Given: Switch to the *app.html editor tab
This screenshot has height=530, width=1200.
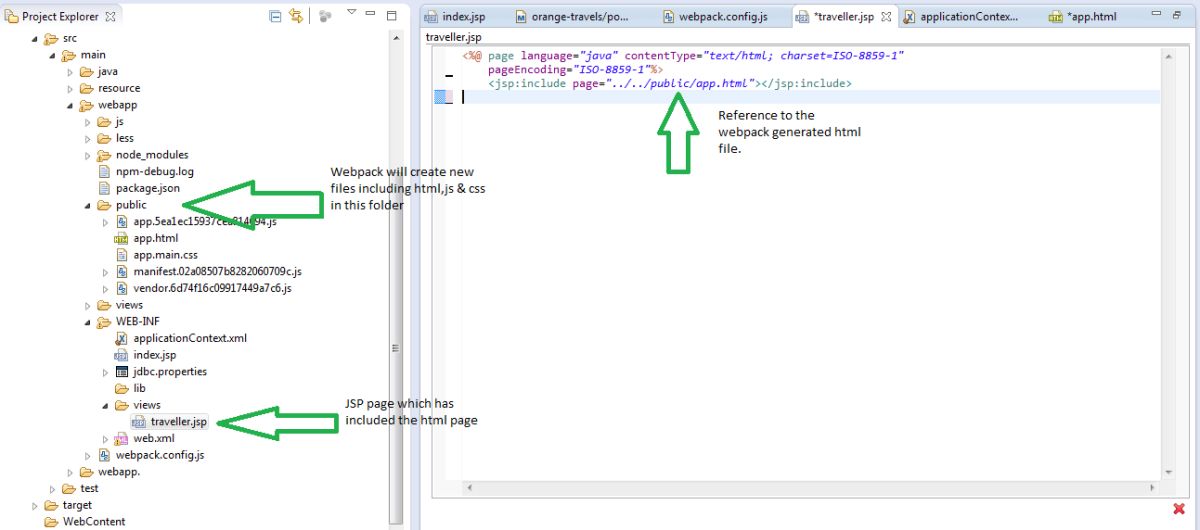Looking at the screenshot, I should coord(1084,17).
